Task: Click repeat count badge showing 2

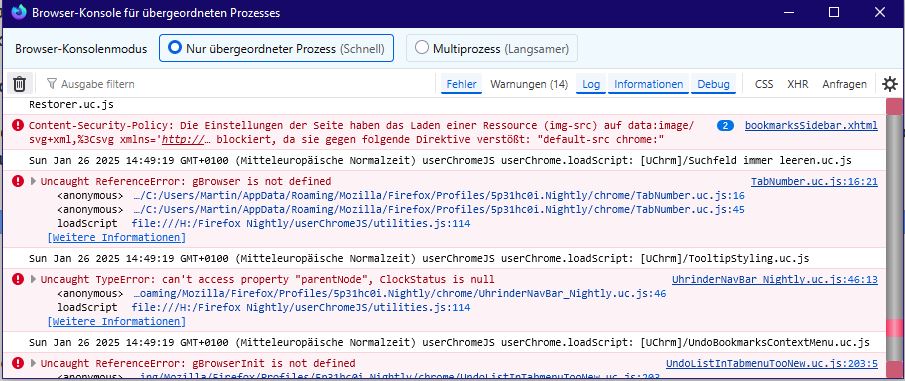Action: coord(725,126)
